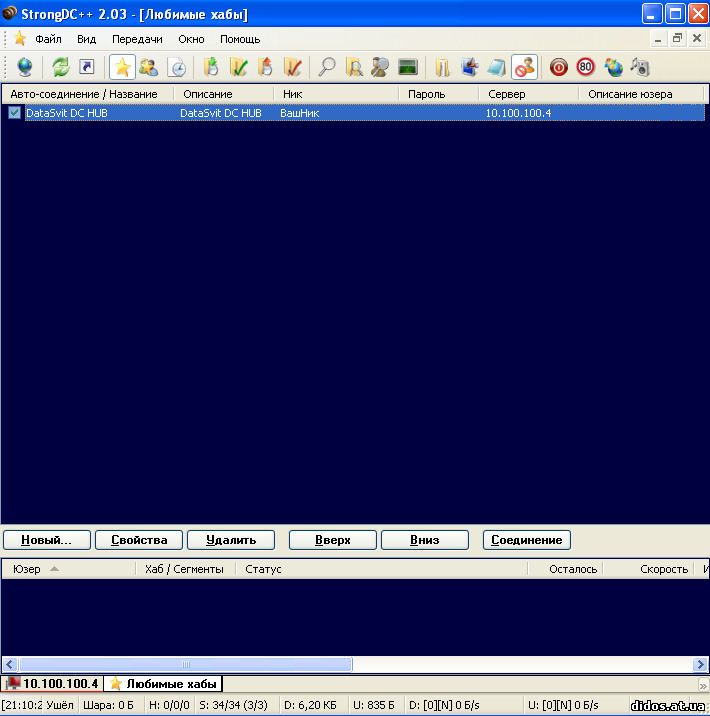This screenshot has height=716, width=710.
Task: Click the green Reconnect arrows icon
Action: (60, 67)
